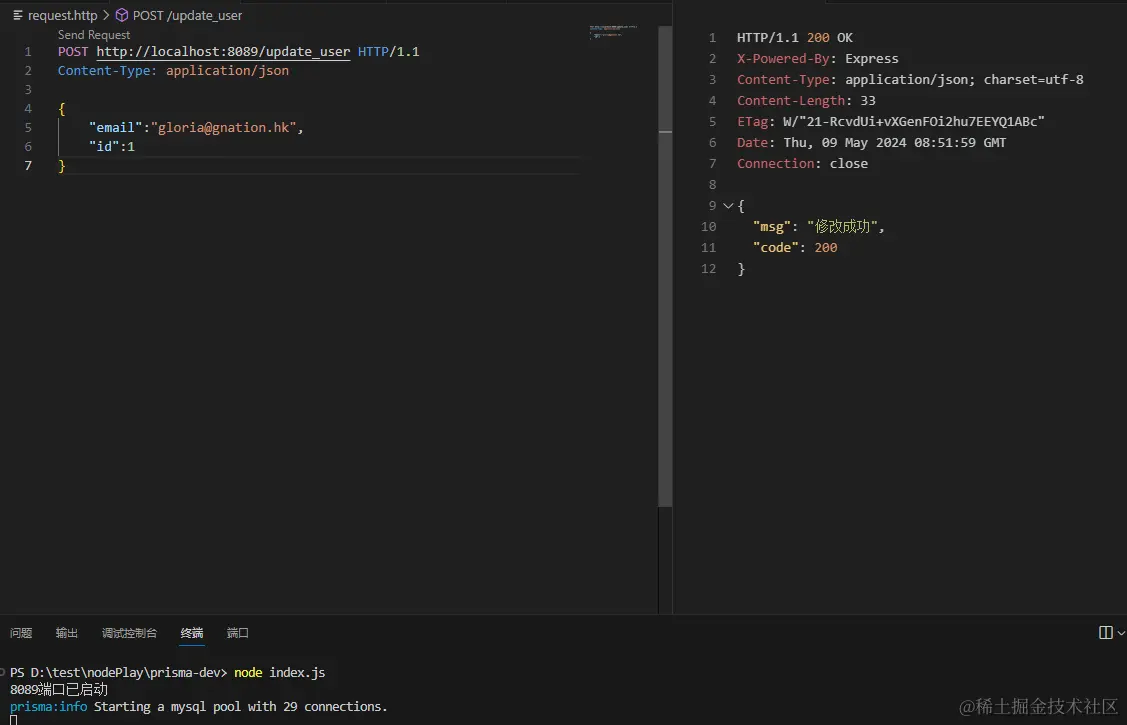The image size is (1127, 725).
Task: Click the application/json header value
Action: point(227,70)
